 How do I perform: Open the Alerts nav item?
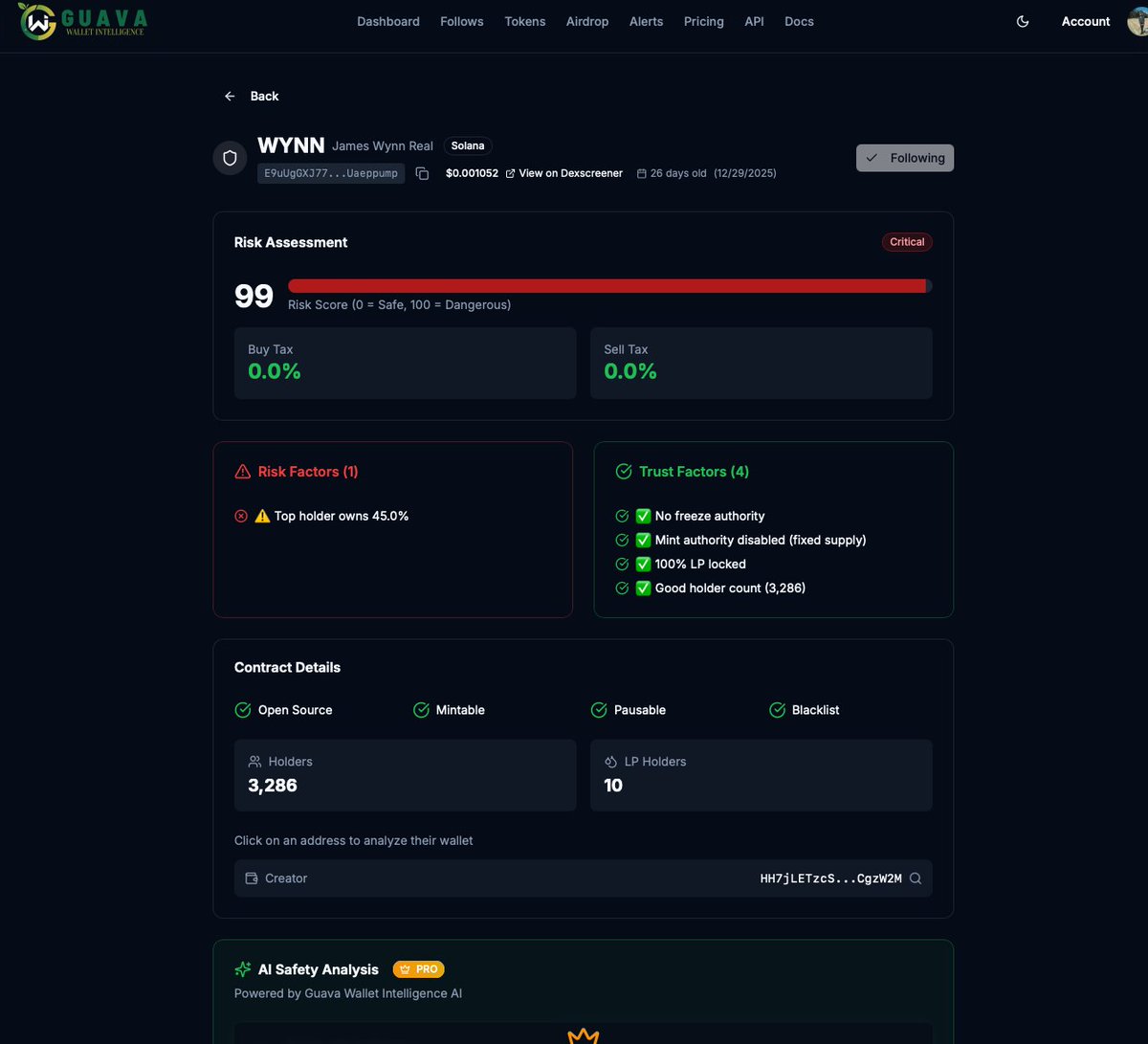(646, 21)
